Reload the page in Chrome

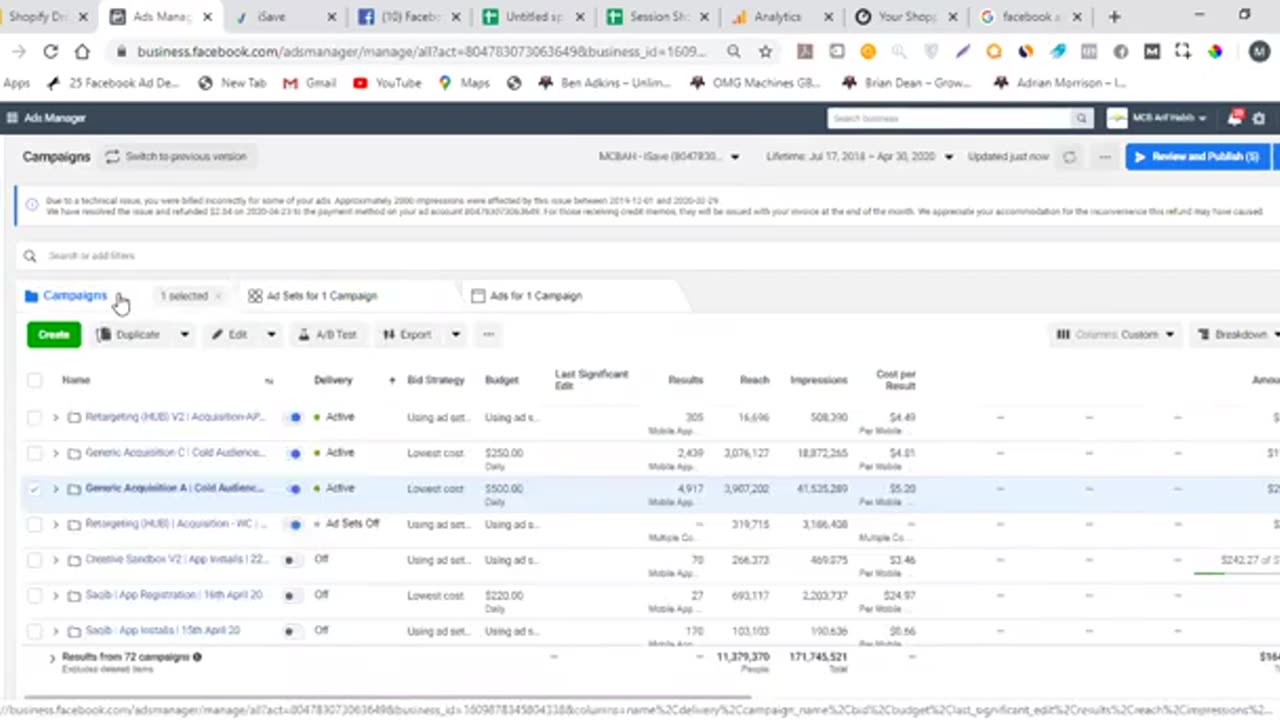[x=51, y=52]
